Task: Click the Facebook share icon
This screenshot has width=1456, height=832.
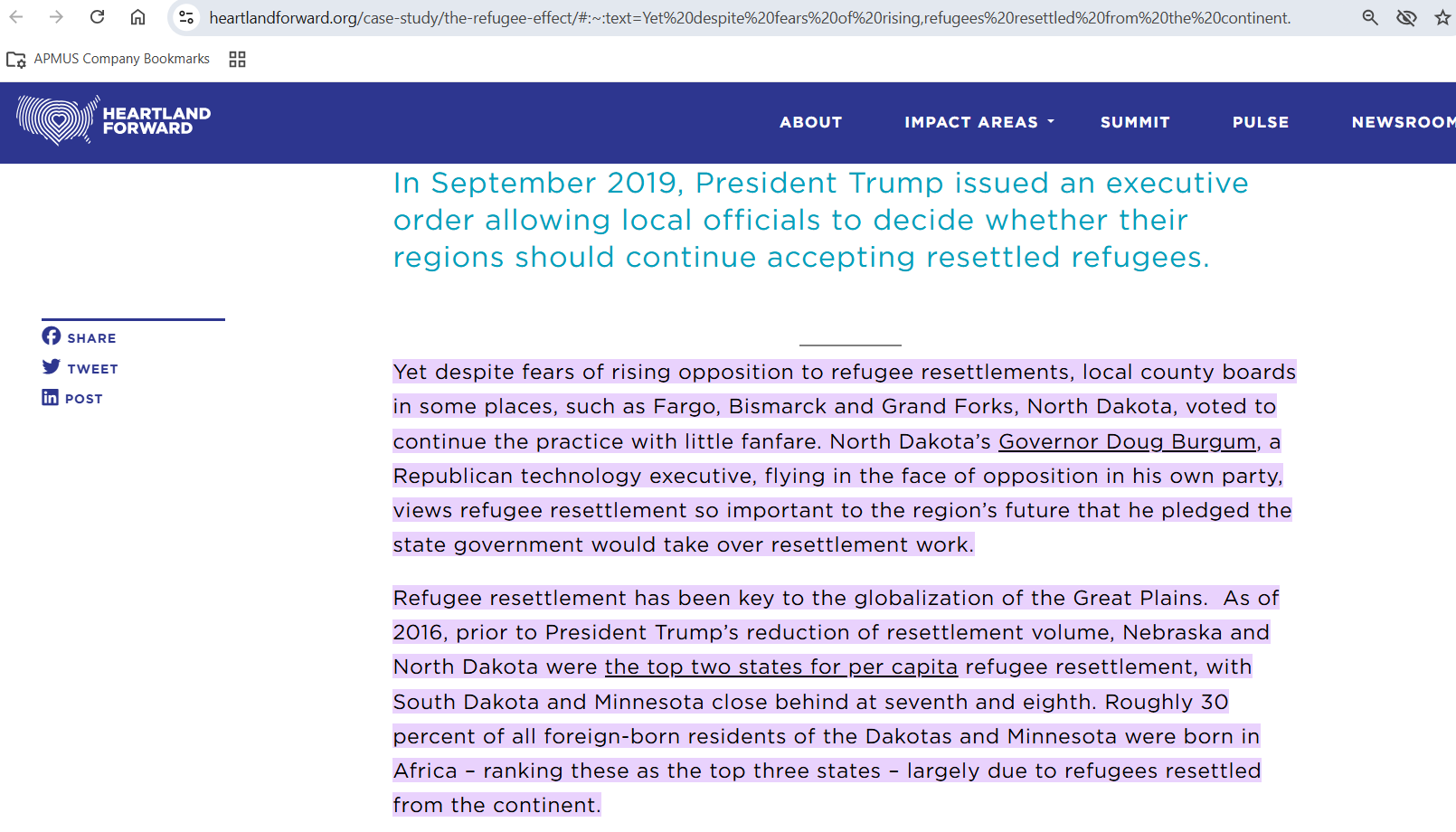Action: point(52,336)
